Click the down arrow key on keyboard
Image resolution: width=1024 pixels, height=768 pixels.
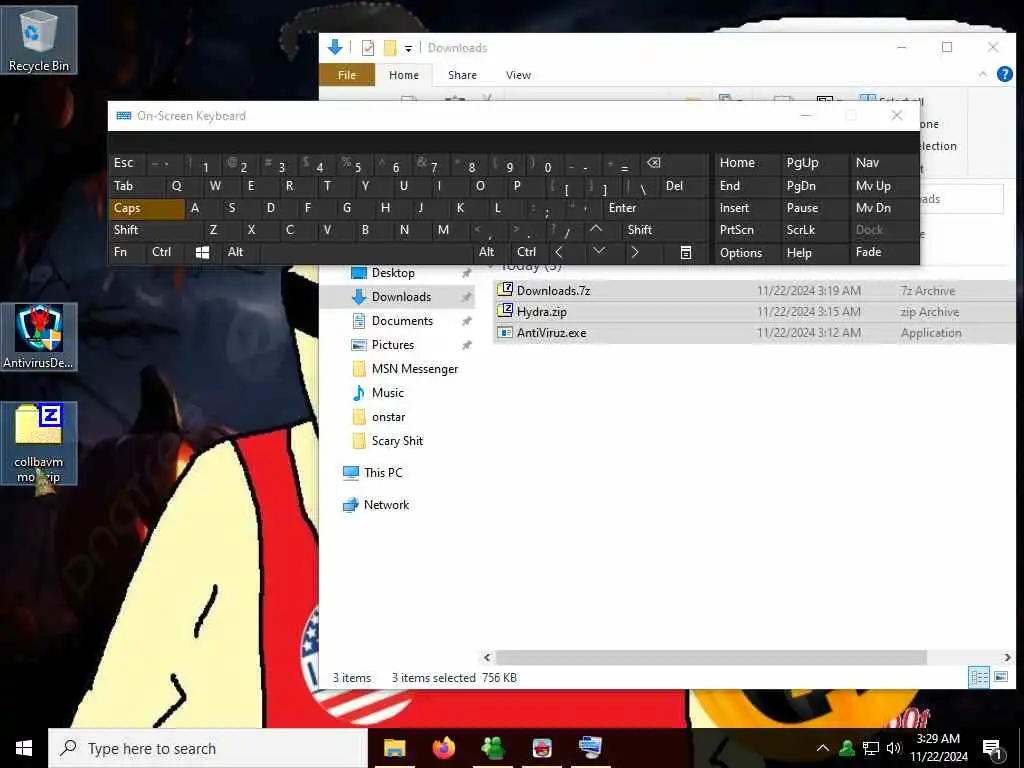pos(599,252)
